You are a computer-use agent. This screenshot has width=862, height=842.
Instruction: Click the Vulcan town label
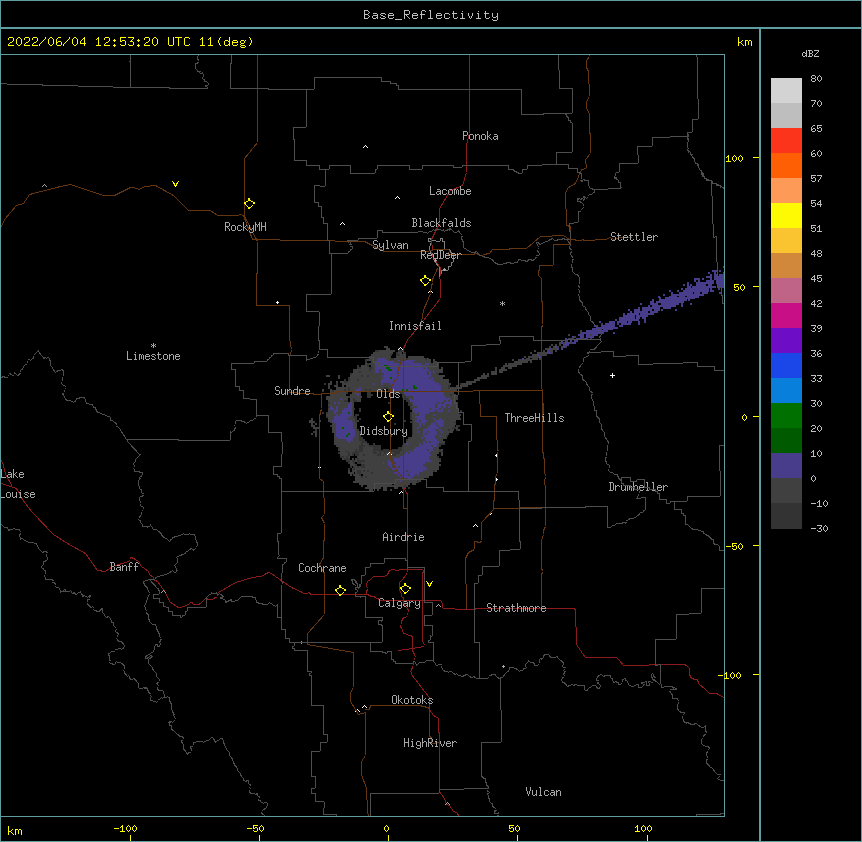click(x=543, y=792)
